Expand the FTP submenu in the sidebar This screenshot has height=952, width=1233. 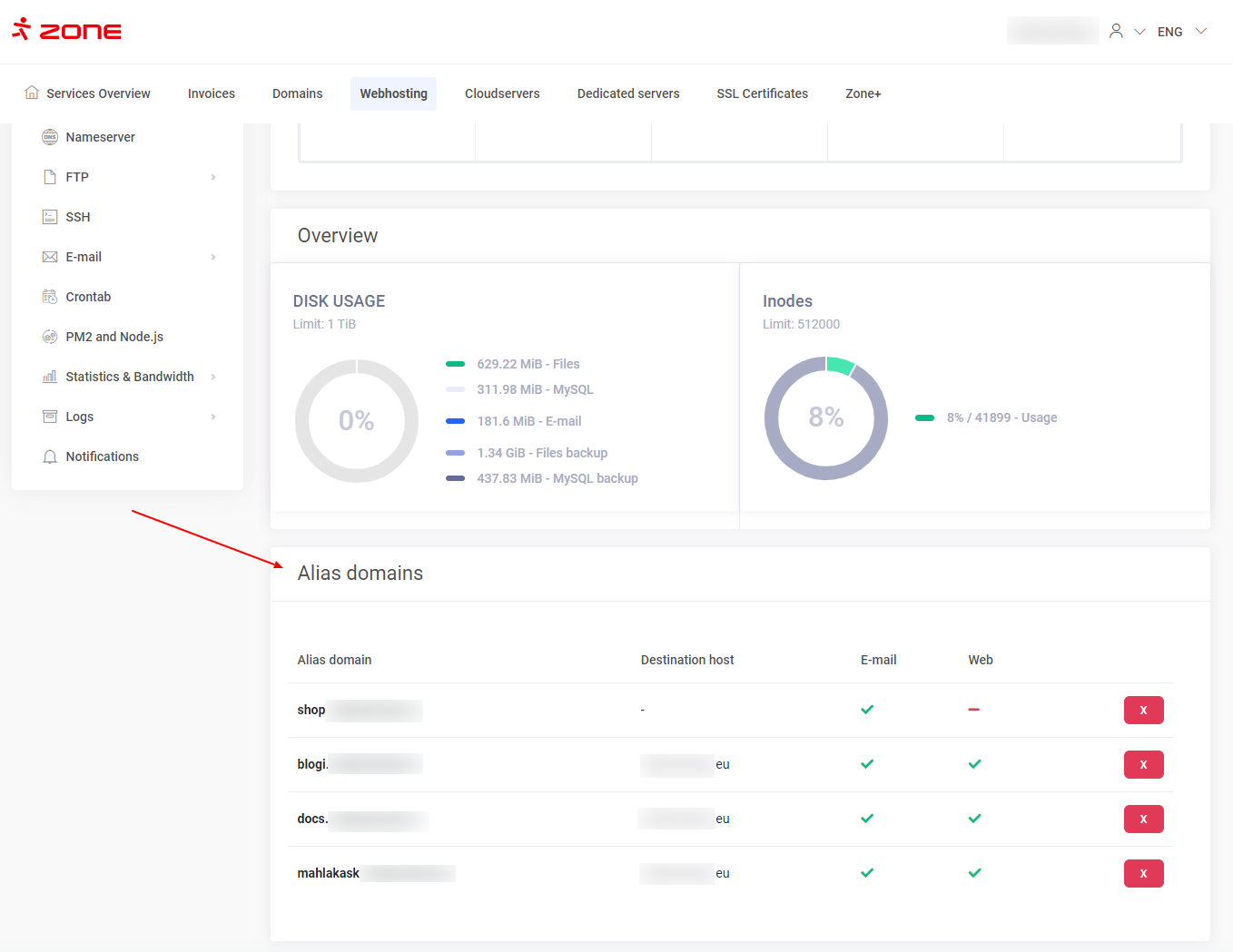[213, 177]
